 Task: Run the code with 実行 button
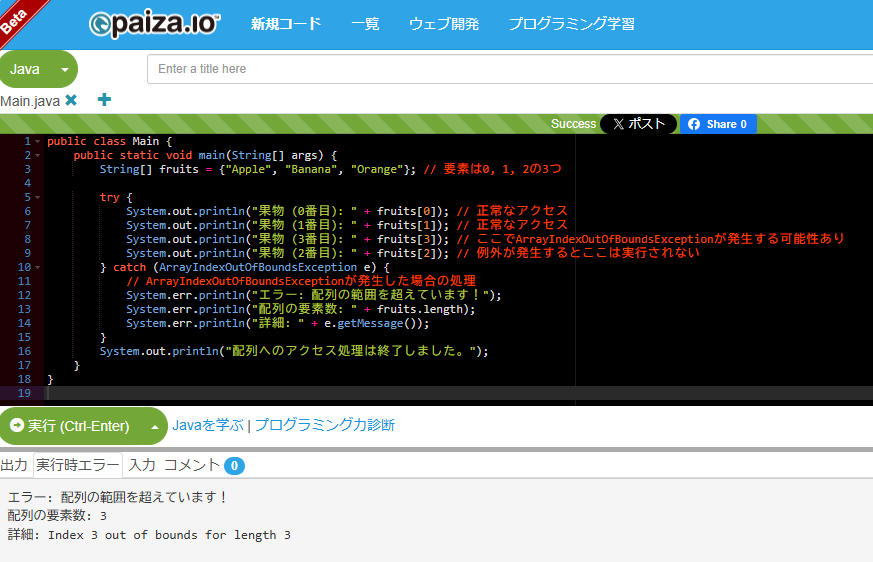(70, 426)
